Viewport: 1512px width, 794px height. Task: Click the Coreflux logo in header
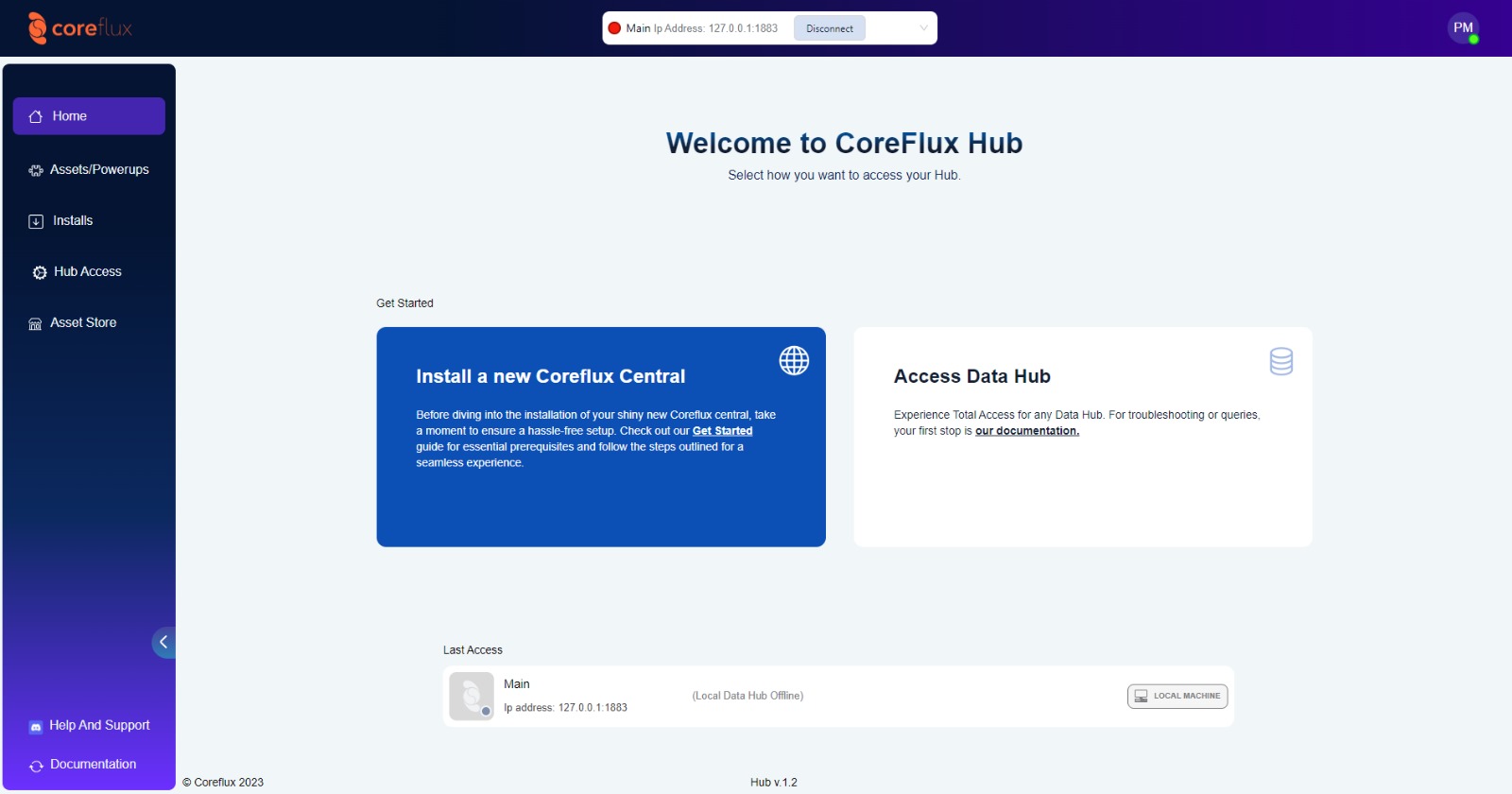point(80,28)
